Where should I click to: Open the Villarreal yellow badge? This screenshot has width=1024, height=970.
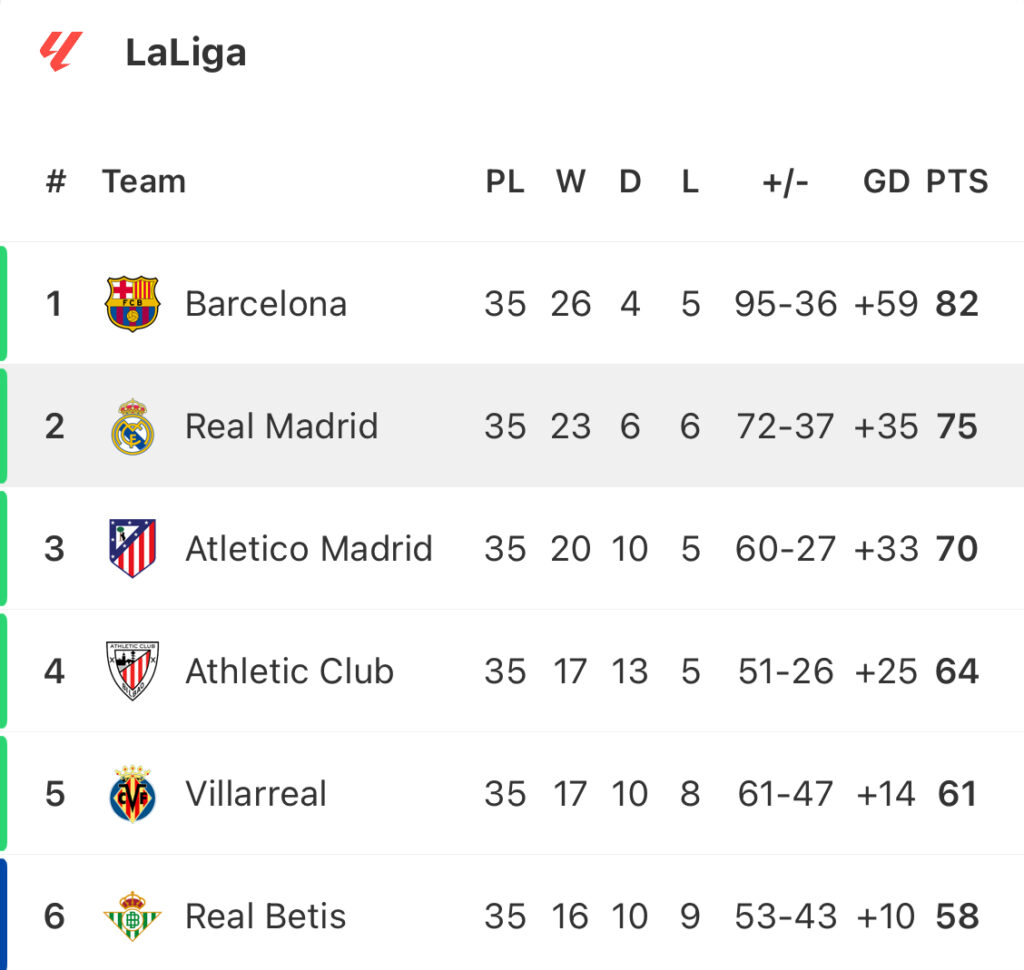133,794
